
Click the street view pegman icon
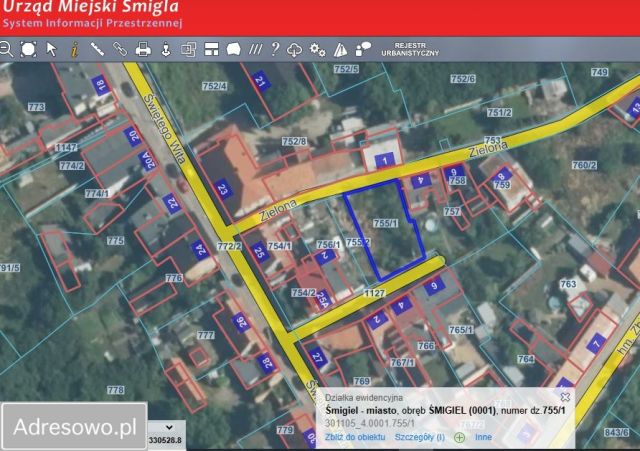tap(166, 49)
